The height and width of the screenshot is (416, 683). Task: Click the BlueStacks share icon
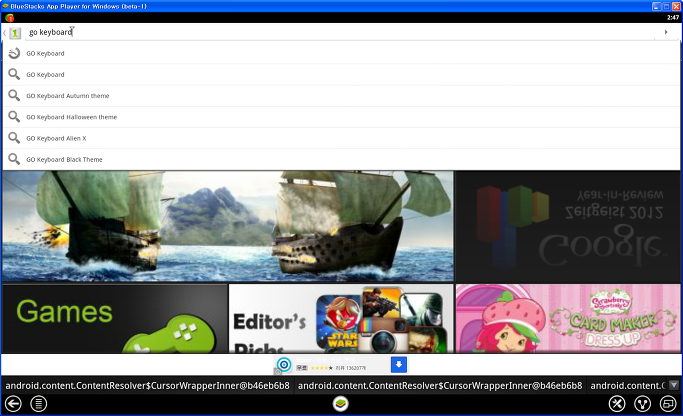tap(642, 404)
